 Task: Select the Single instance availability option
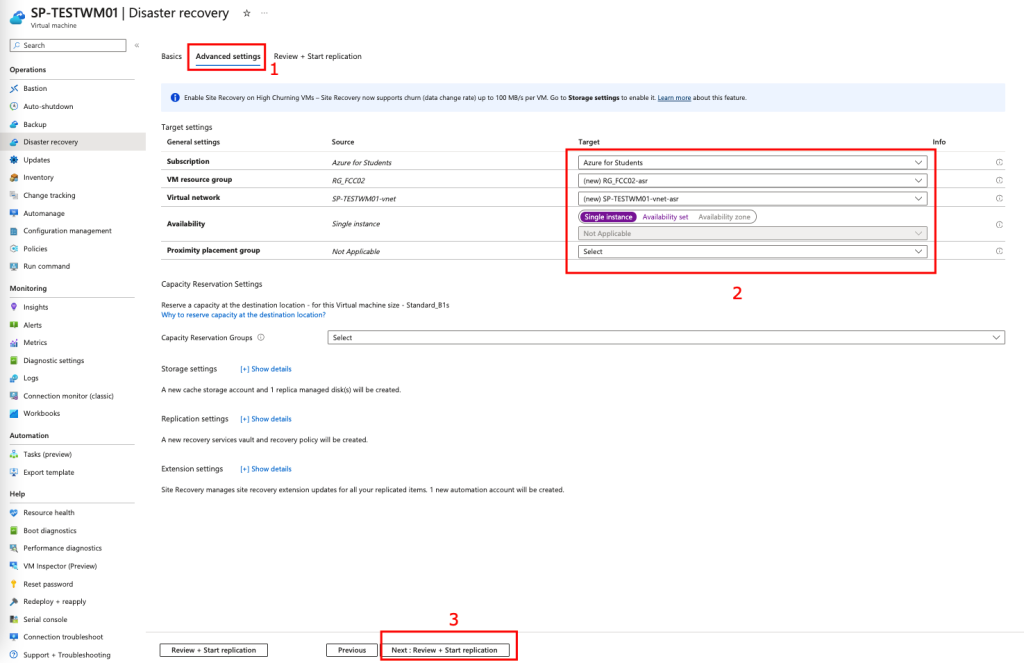pos(608,217)
